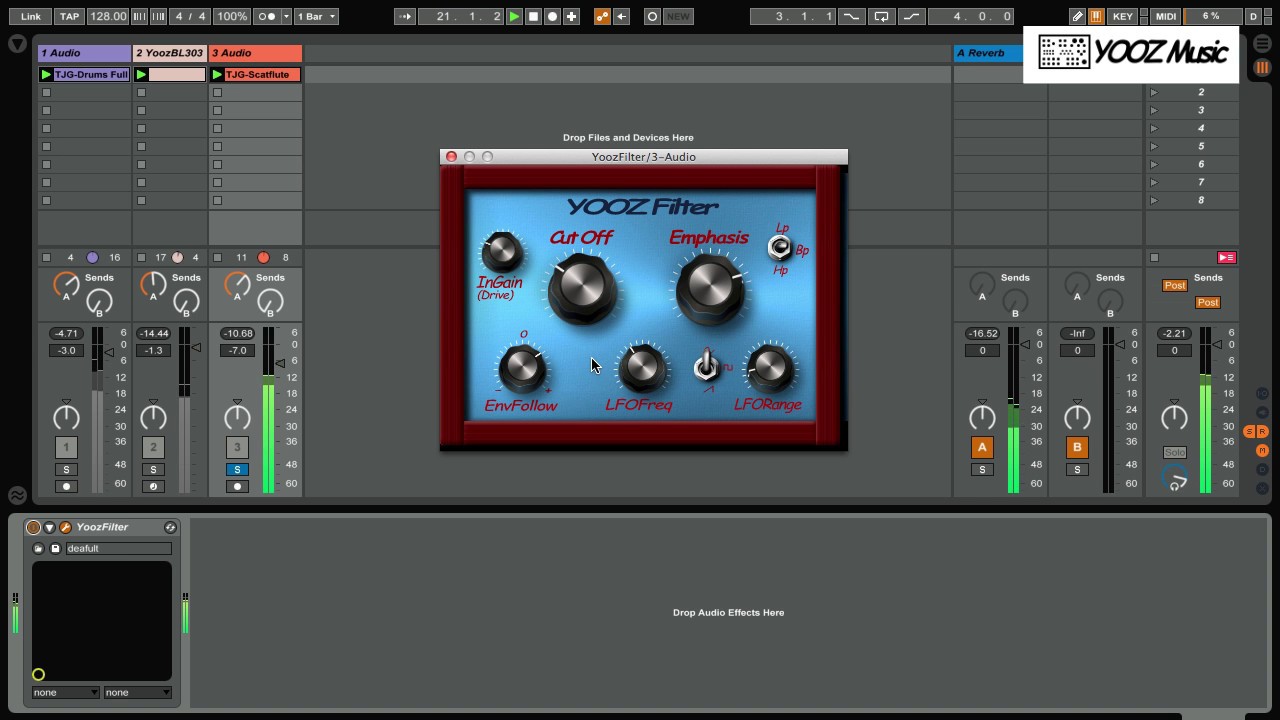This screenshot has height=720, width=1280.
Task: Click the InGain Drive knob in YoozFilter
Action: (502, 253)
